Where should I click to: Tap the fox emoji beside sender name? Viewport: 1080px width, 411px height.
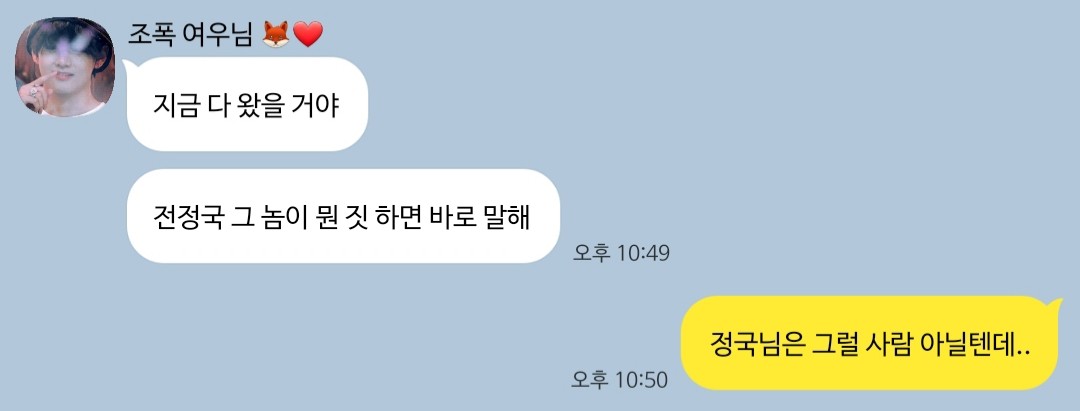[x=276, y=34]
